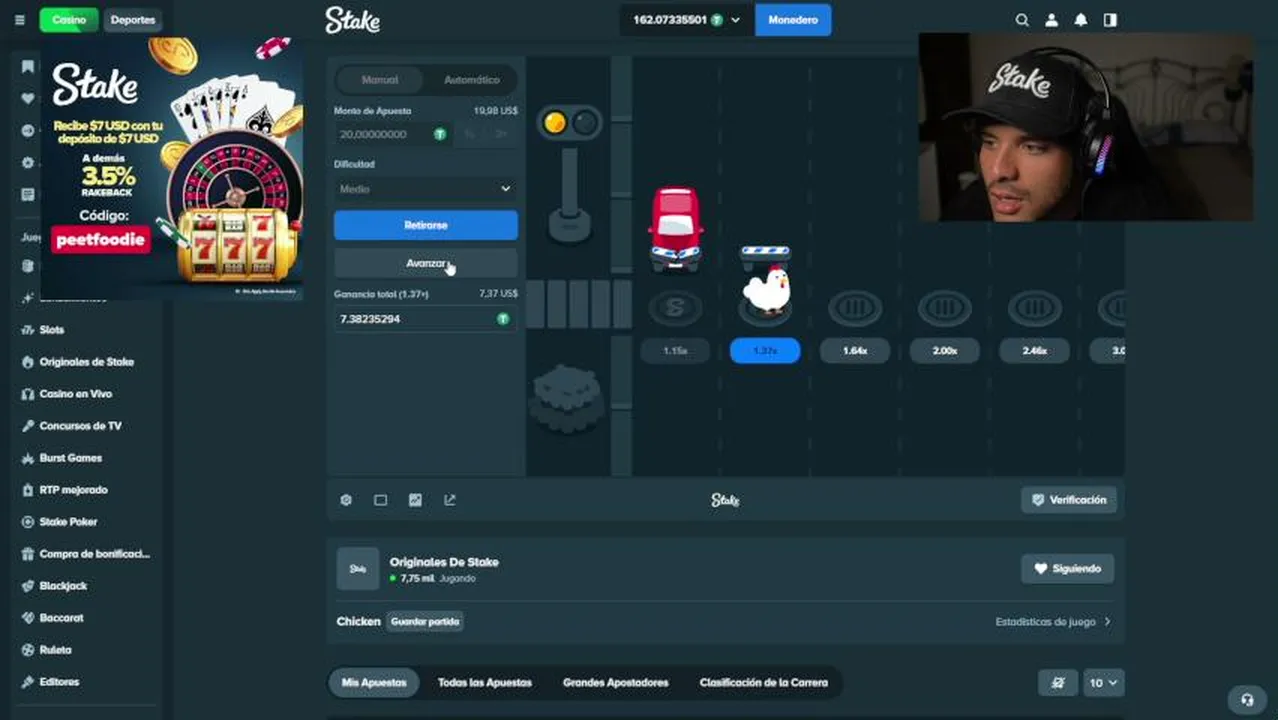Click the 2.46x multiplier pill
This screenshot has height=720, width=1278.
[x=1035, y=351]
